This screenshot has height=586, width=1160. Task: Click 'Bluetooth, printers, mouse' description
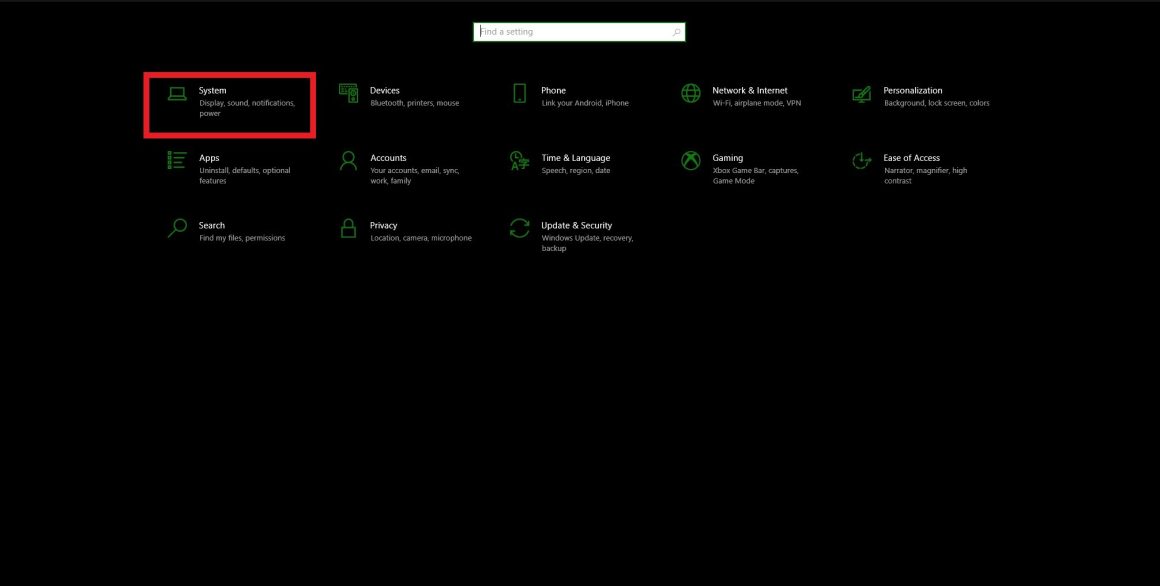coord(415,103)
